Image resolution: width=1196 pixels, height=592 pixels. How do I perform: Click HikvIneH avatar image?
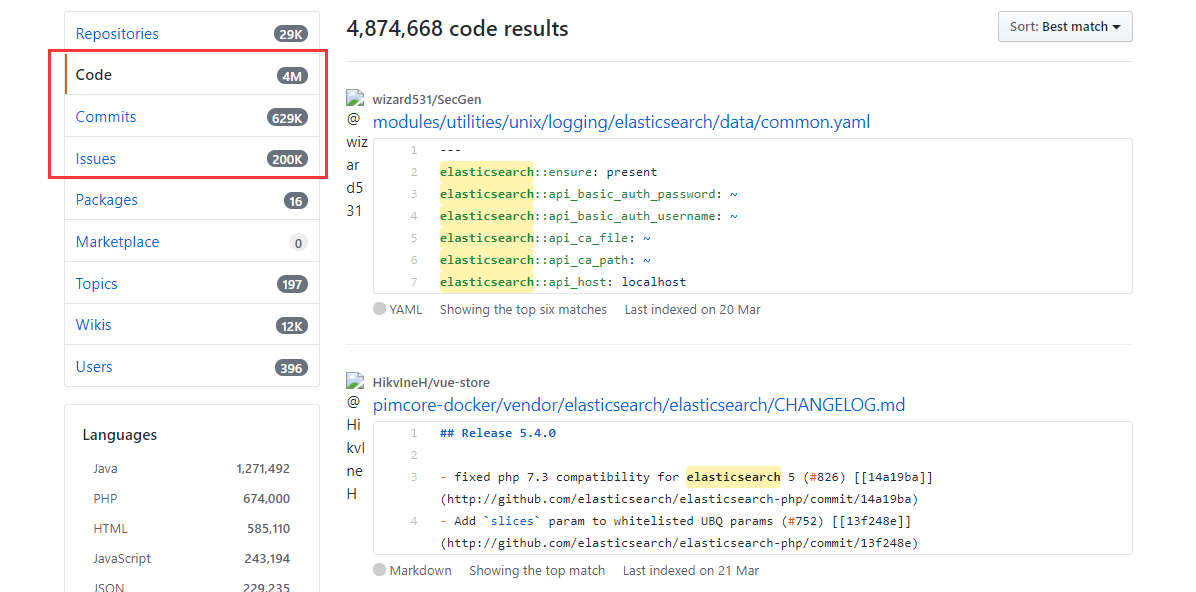click(354, 381)
